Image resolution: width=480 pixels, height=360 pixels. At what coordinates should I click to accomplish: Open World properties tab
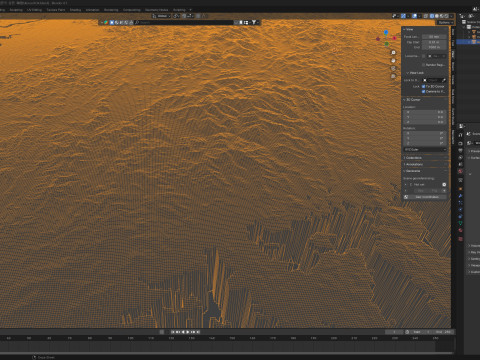click(x=460, y=171)
